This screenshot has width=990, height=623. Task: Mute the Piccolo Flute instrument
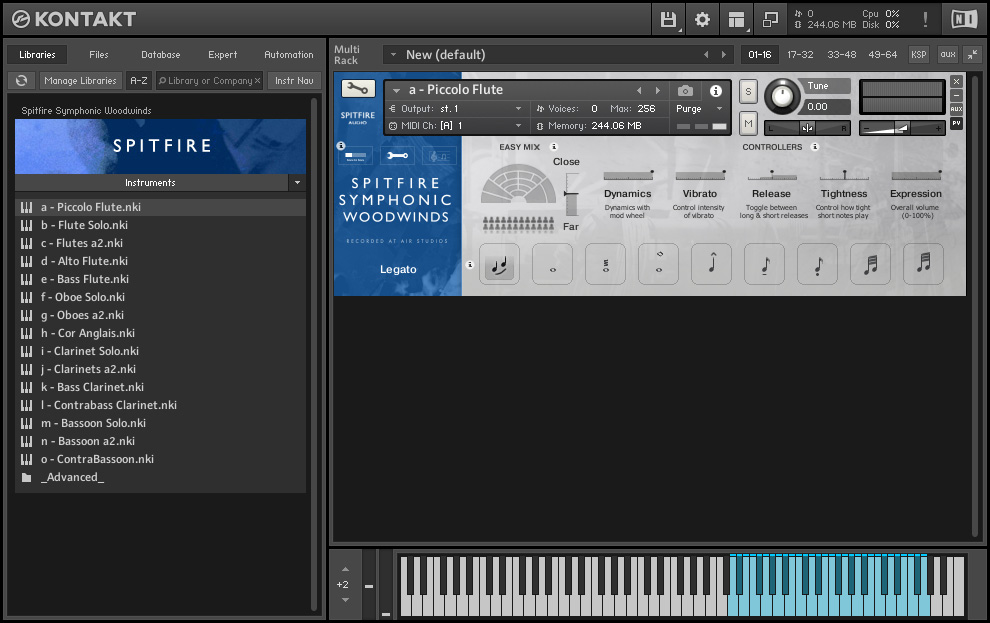(748, 123)
